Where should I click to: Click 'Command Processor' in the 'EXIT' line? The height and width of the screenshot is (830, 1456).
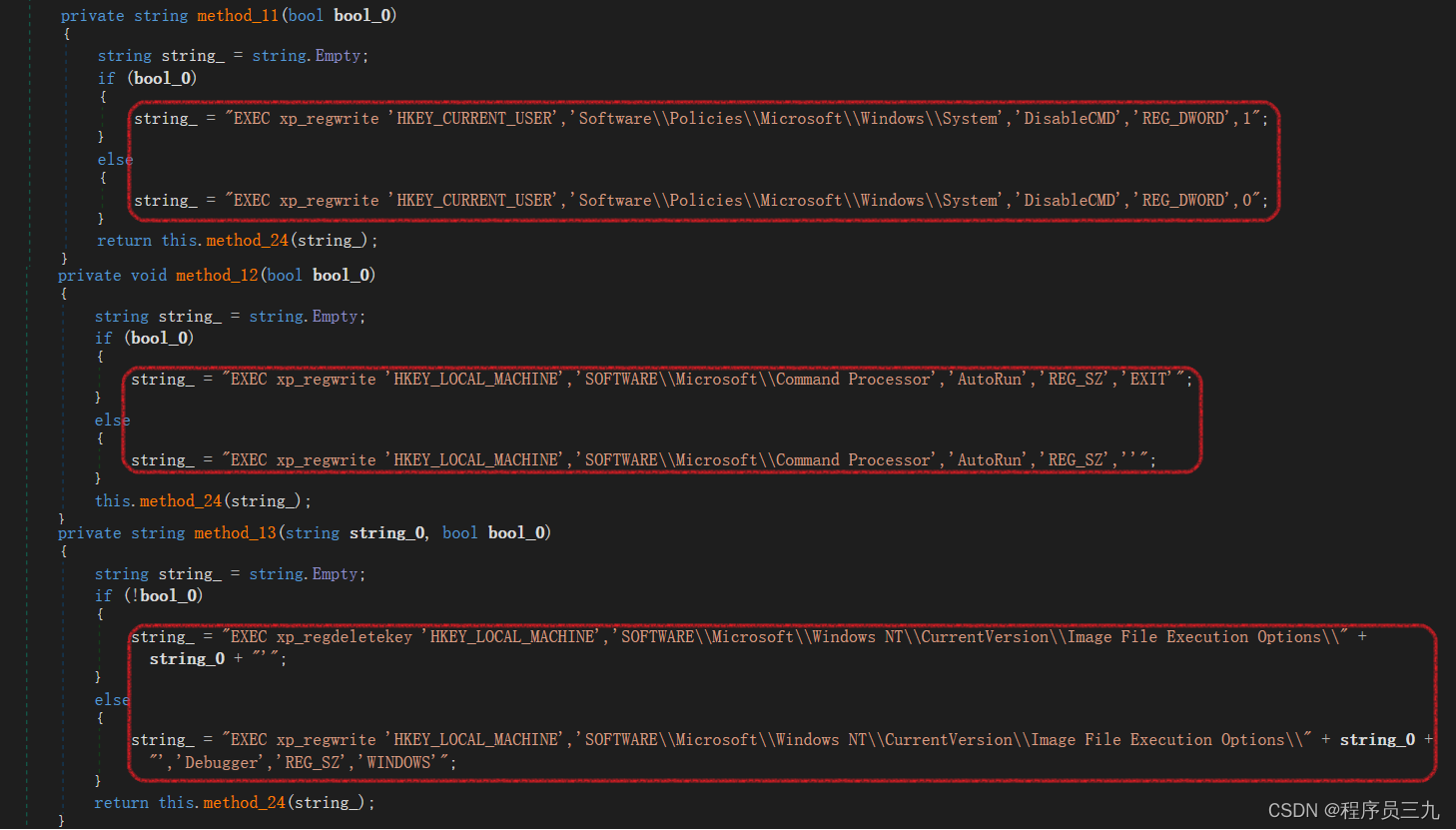(x=854, y=380)
